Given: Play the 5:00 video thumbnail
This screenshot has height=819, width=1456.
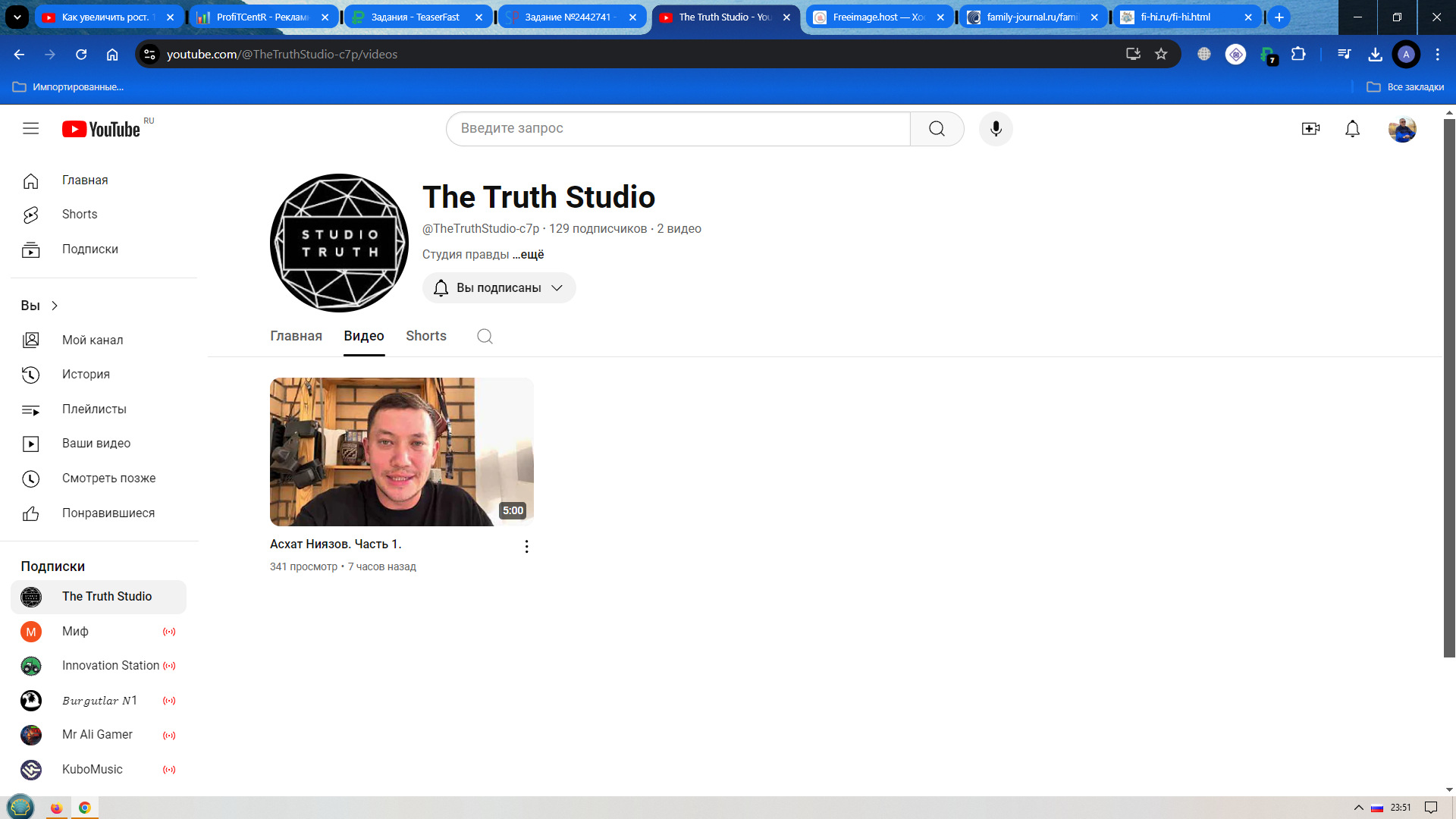Looking at the screenshot, I should tap(402, 452).
